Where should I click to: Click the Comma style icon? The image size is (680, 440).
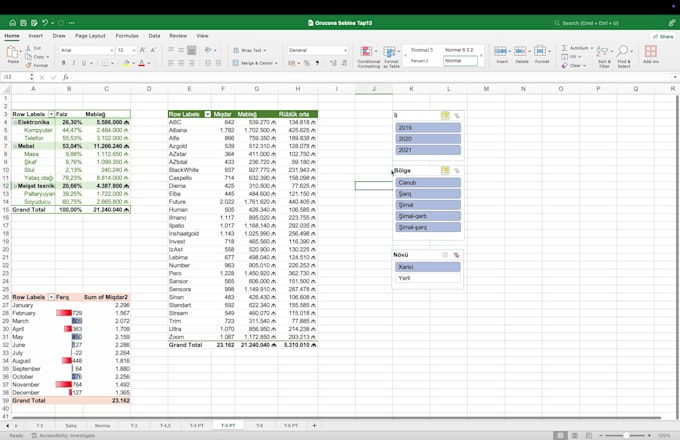(317, 63)
